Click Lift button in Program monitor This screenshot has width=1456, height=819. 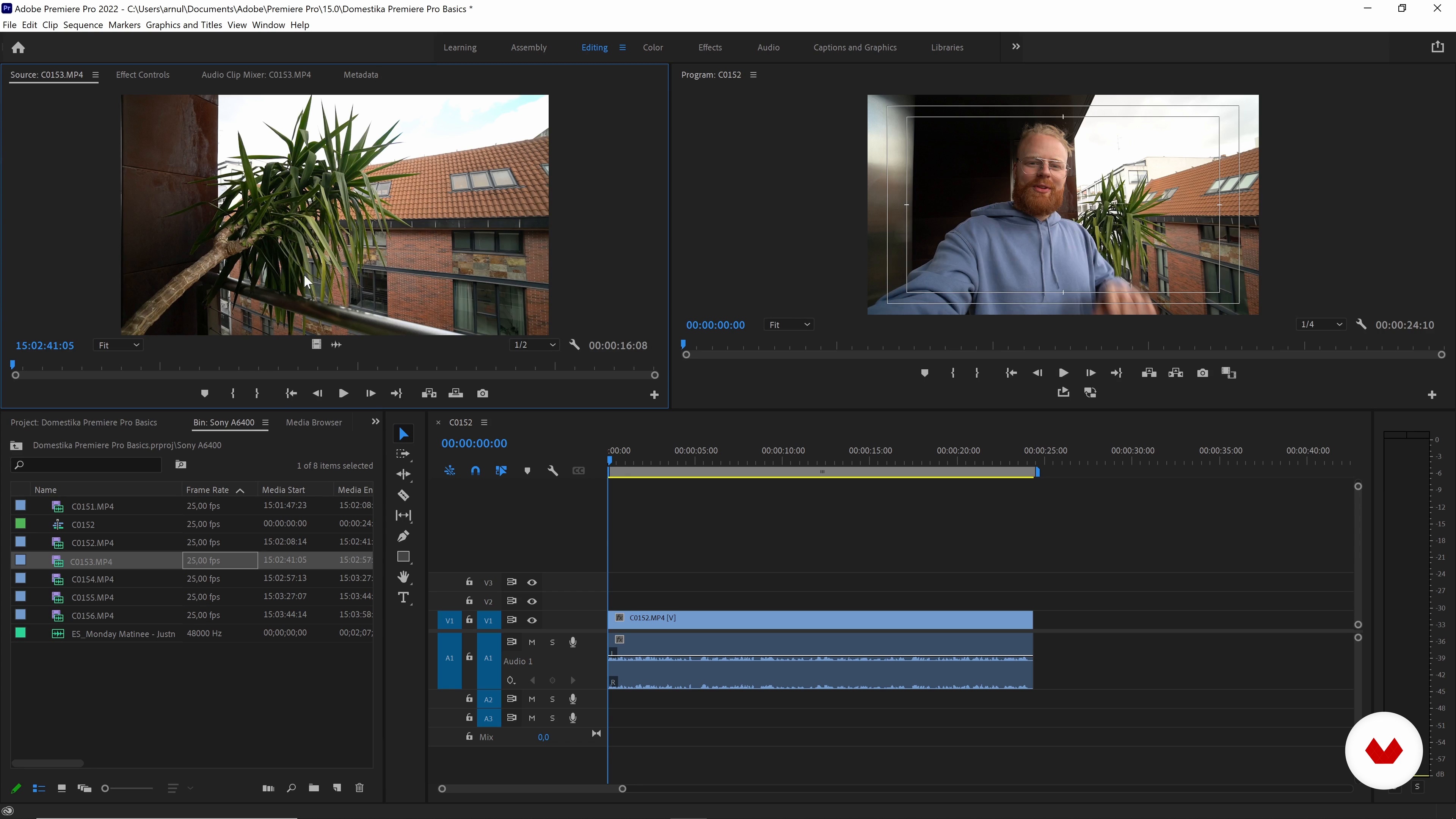point(1148,373)
